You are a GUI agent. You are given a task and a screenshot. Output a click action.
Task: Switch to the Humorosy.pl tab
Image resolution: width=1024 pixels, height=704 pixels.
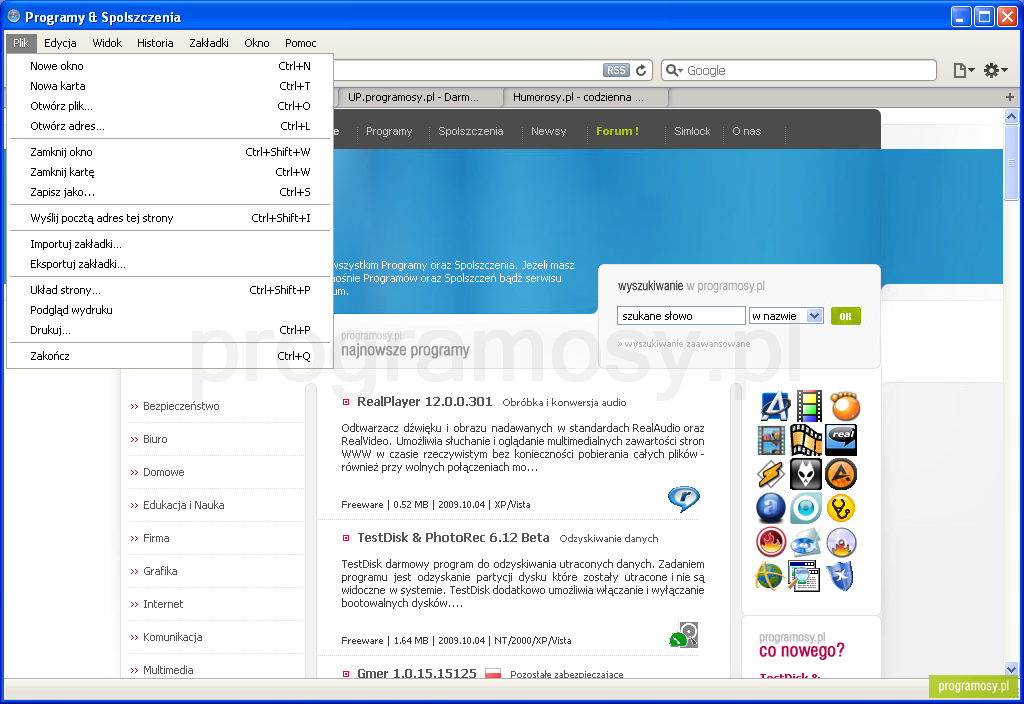coord(586,97)
